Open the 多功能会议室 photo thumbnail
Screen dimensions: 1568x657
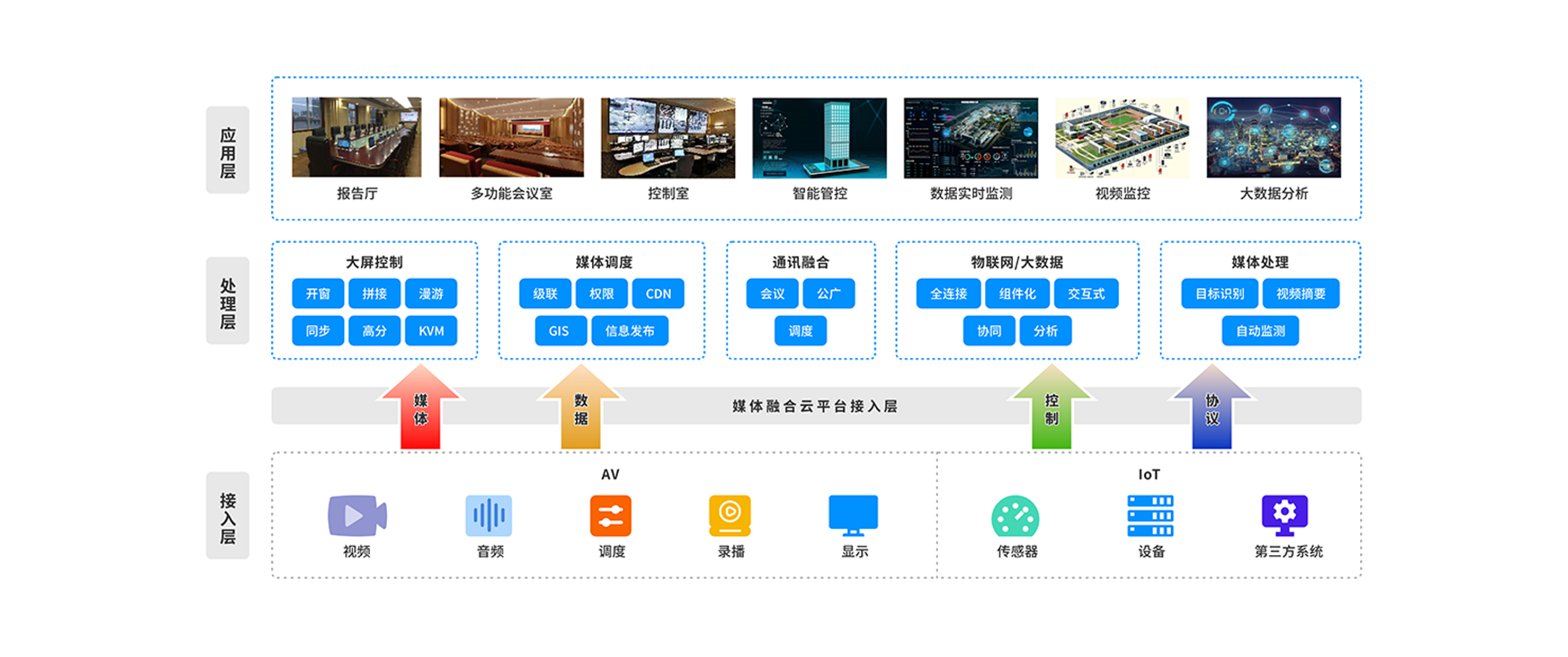click(511, 137)
